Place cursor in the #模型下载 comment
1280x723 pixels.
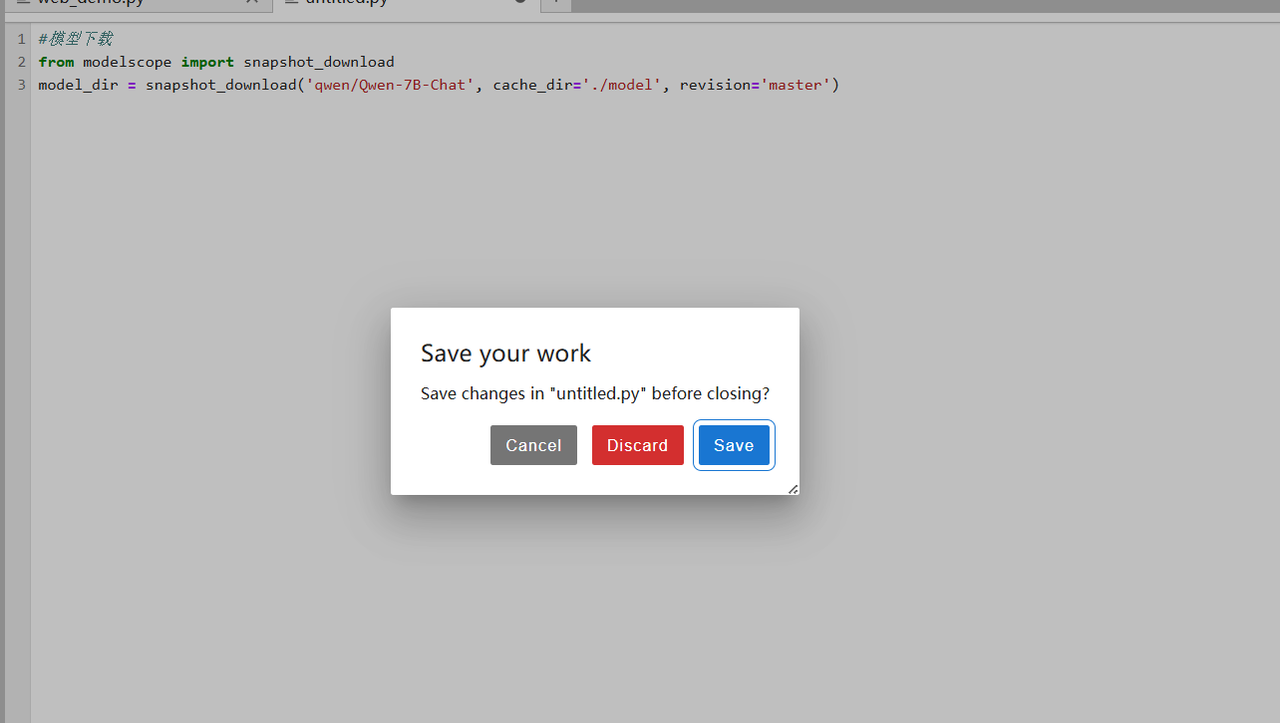[x=76, y=39]
